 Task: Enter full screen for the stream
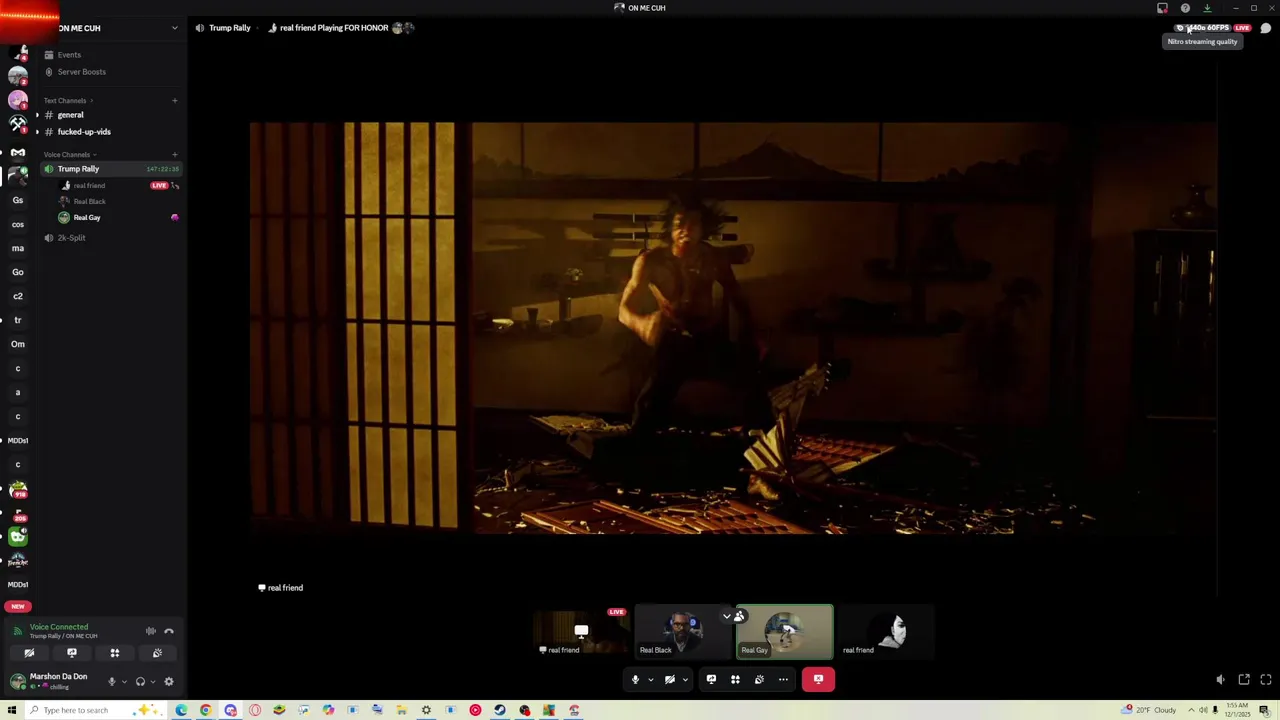tap(1266, 680)
